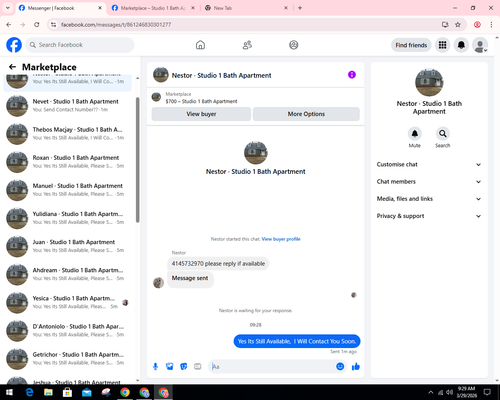This screenshot has width=500, height=400.
Task: Send a voice clip microphone icon
Action: pos(155,367)
